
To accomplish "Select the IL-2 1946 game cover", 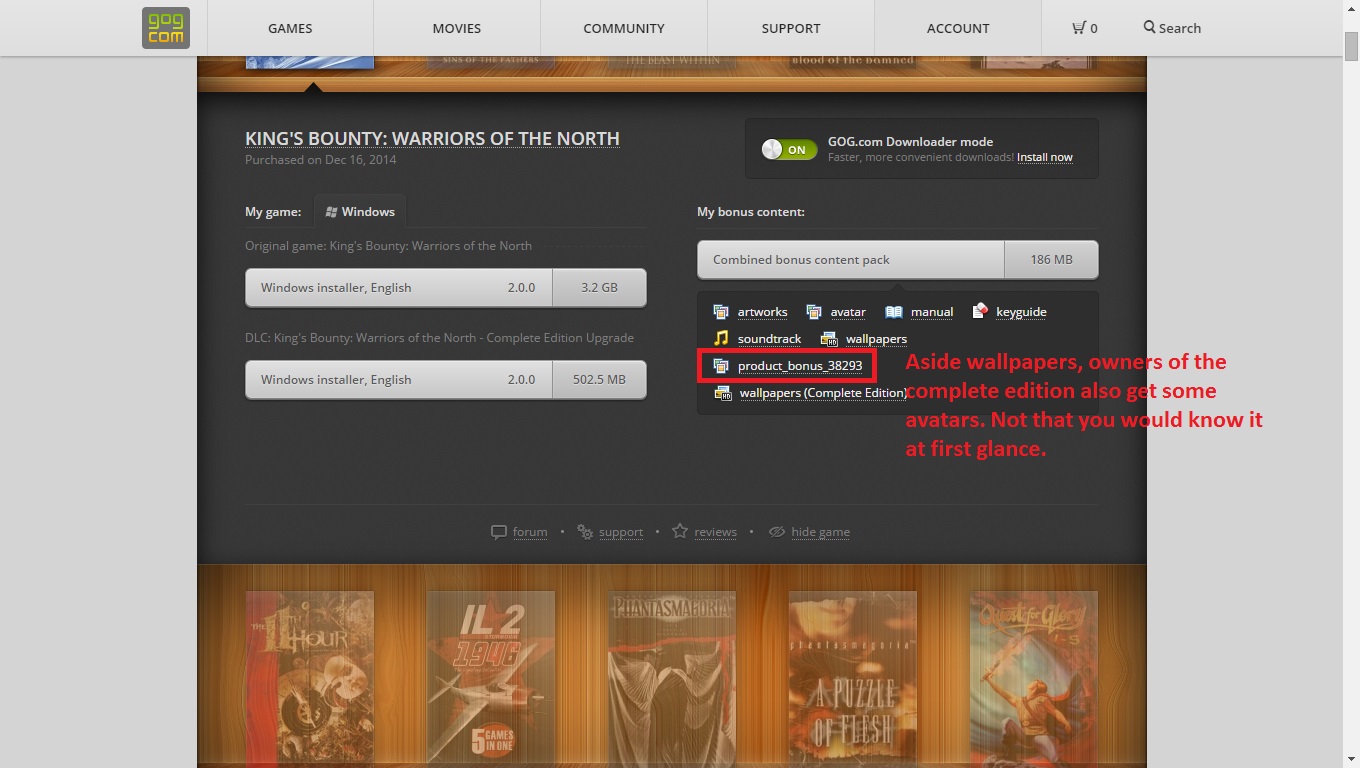I will tap(491, 678).
